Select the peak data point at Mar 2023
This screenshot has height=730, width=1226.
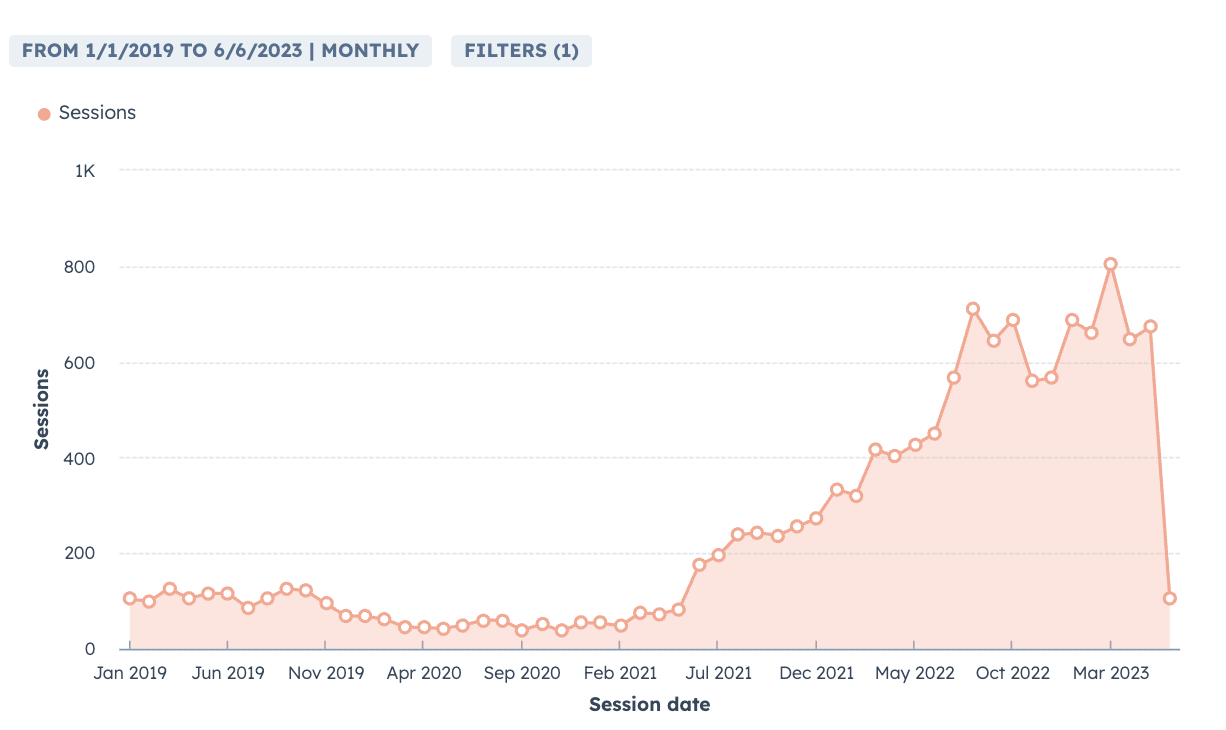1110,264
